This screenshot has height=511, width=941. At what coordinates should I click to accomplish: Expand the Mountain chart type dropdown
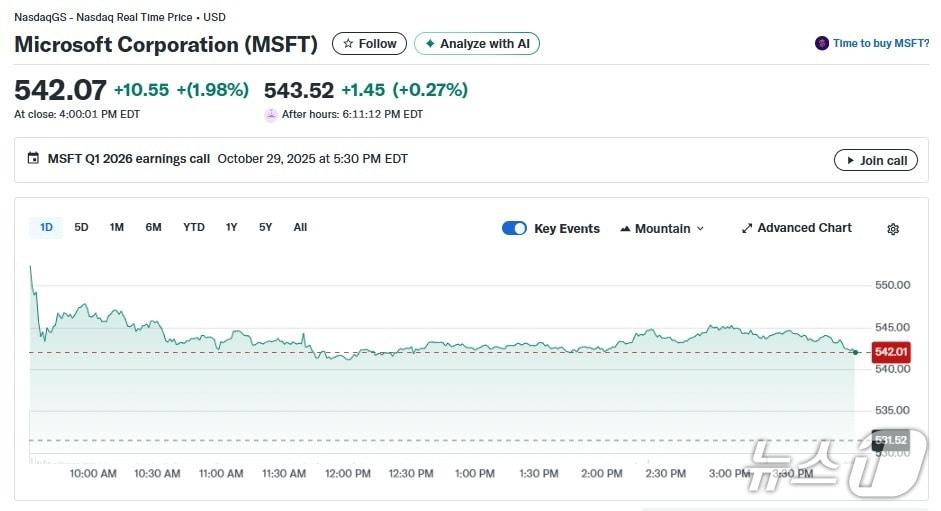(662, 229)
